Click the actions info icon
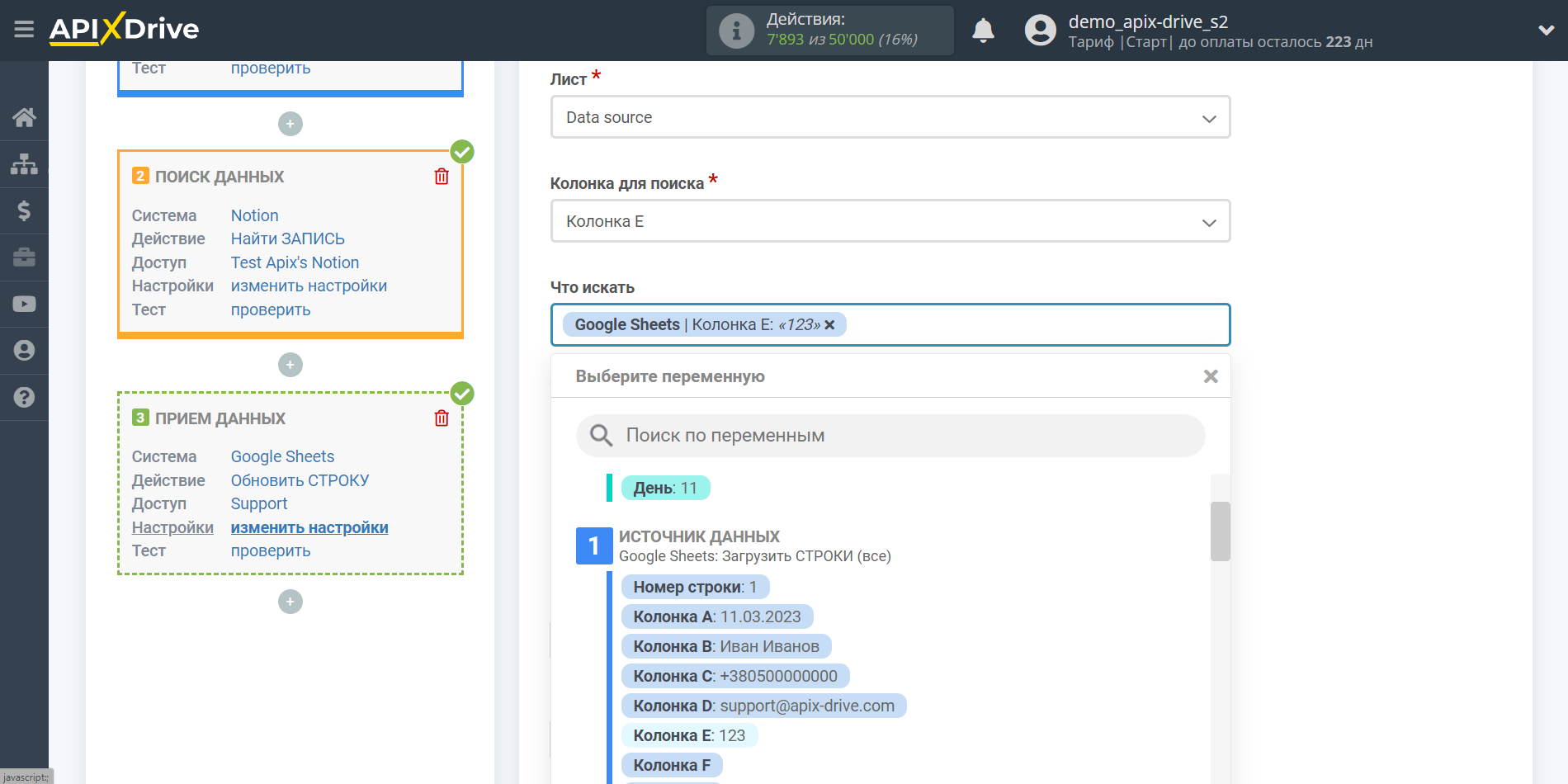1568x784 pixels. (736, 31)
